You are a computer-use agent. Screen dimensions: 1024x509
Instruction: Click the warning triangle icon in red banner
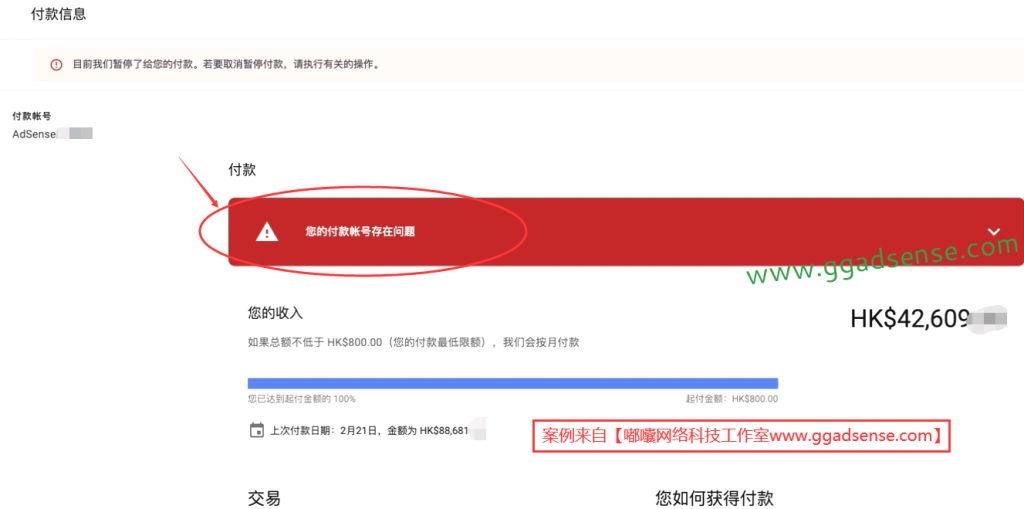(x=266, y=232)
